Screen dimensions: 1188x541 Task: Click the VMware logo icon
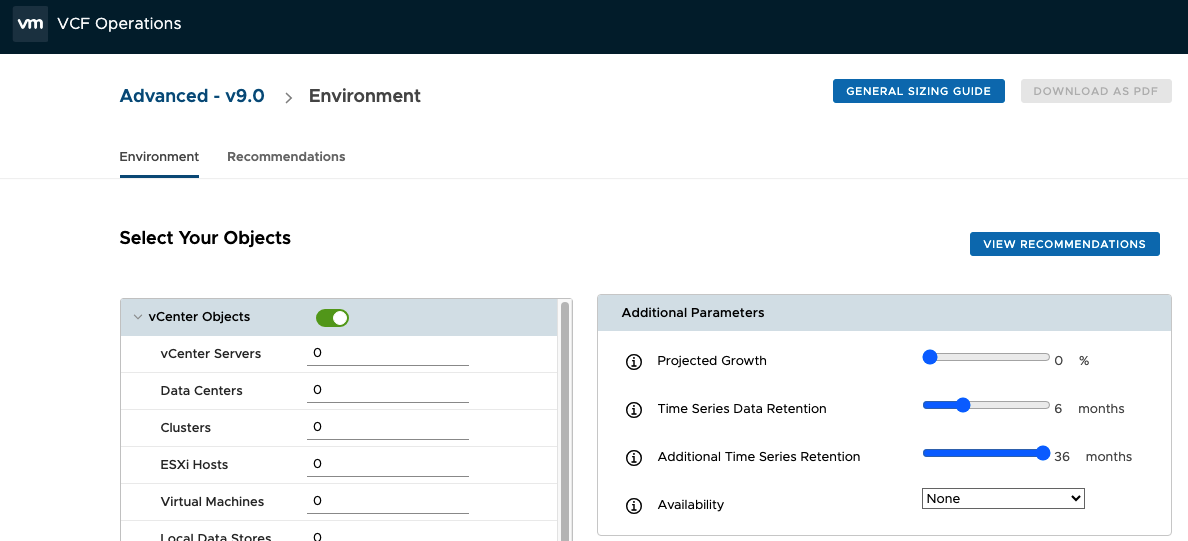30,24
